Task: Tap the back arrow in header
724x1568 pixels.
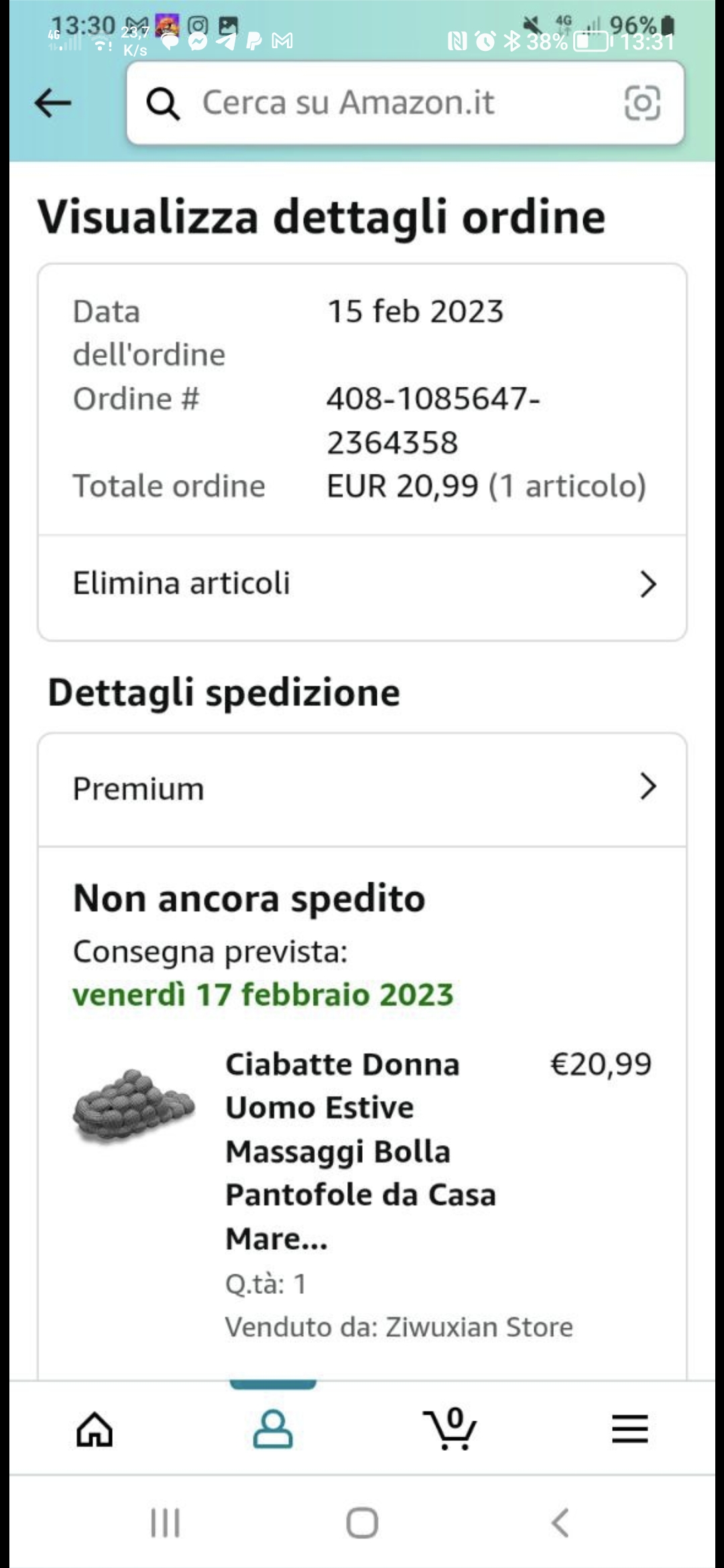Action: [53, 103]
